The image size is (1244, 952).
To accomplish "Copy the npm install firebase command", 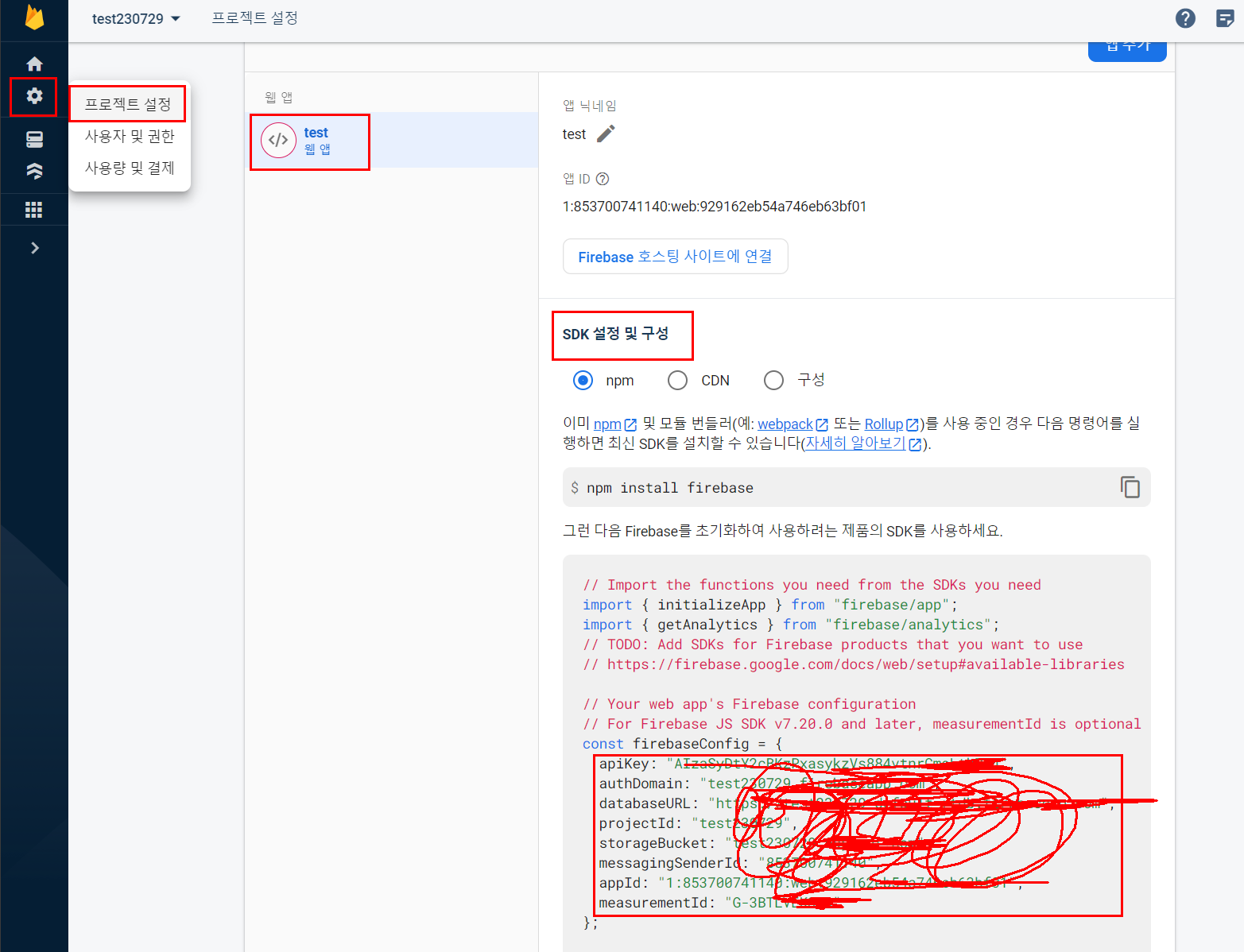I will coord(1130,487).
